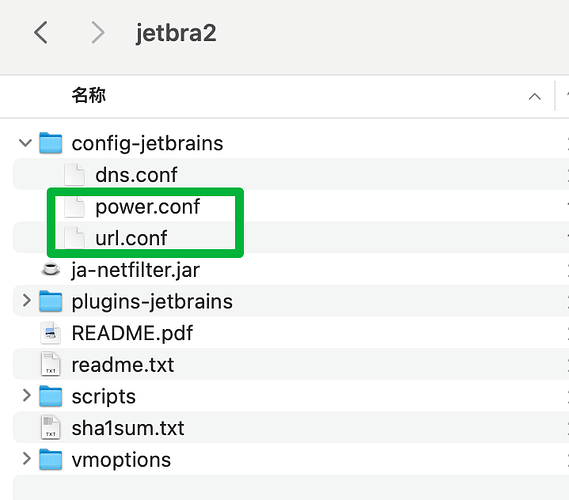This screenshot has width=569, height=500.
Task: Click the vmoptions folder icon
Action: 50,459
